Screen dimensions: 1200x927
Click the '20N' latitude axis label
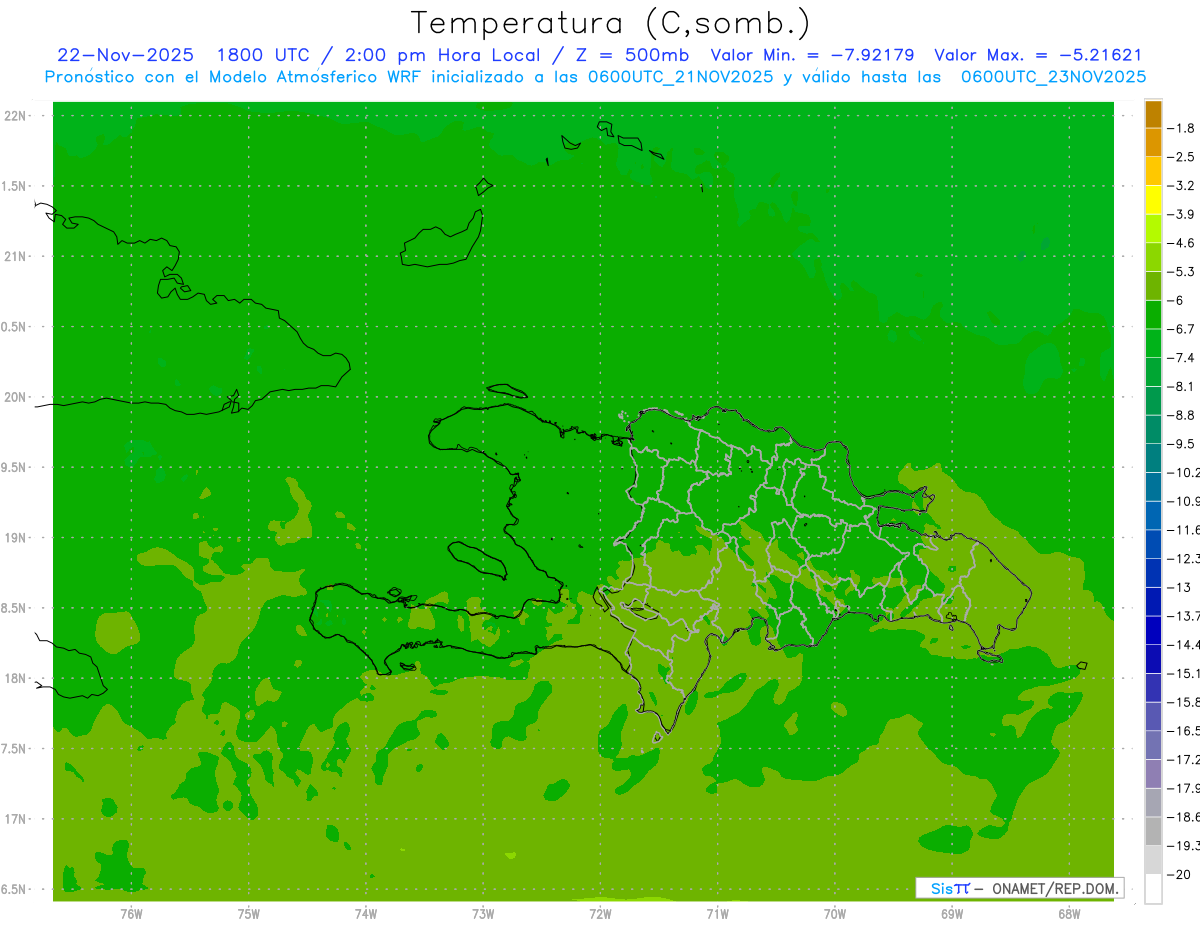click(14, 397)
